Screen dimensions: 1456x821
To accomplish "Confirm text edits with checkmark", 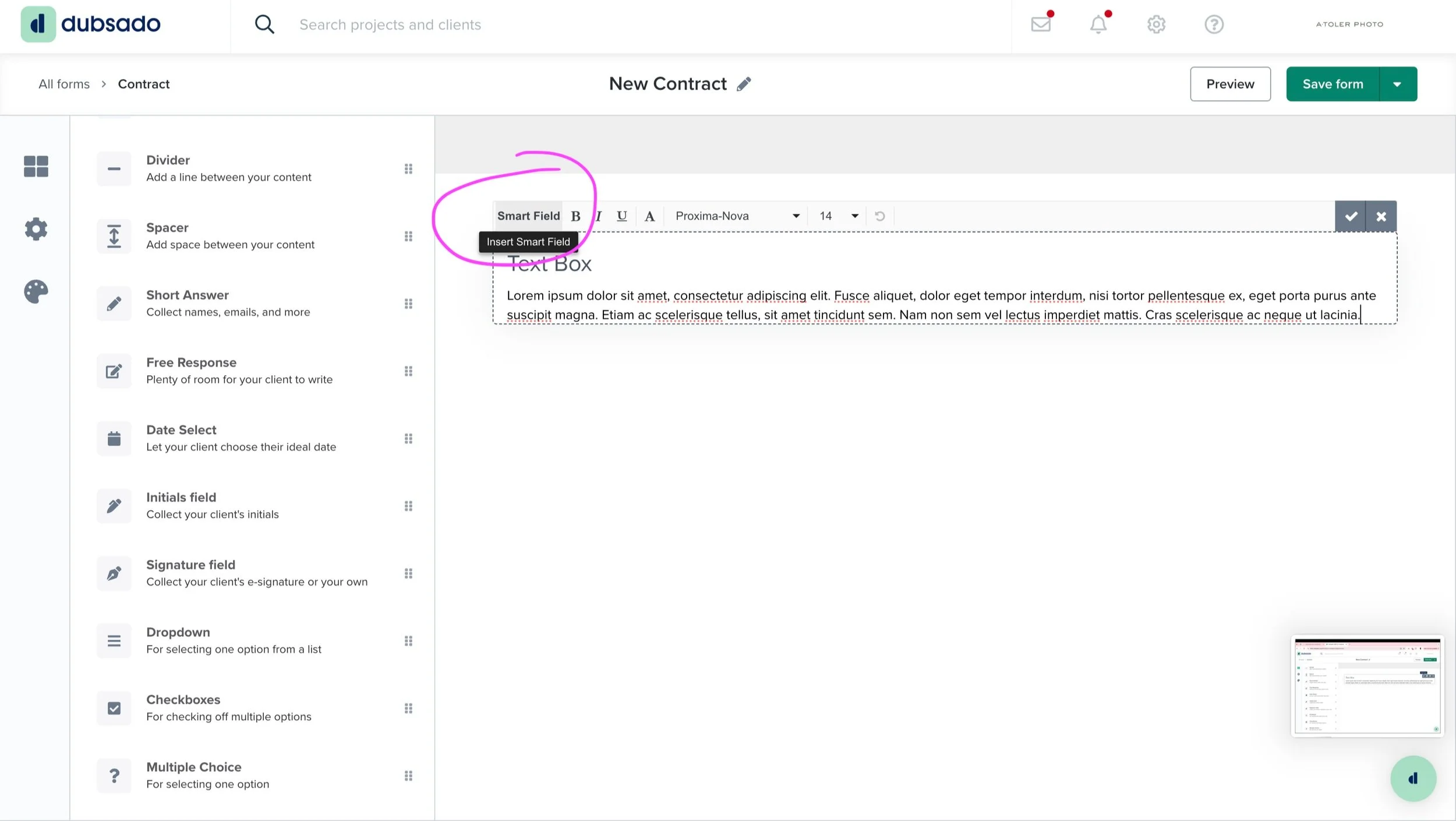I will coord(1351,216).
